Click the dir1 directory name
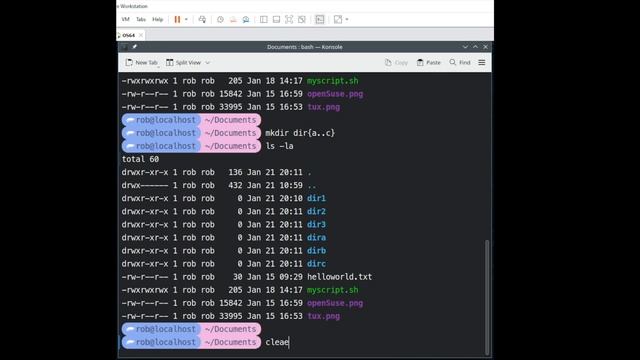Viewport: 640px width, 360px height. pos(316,198)
